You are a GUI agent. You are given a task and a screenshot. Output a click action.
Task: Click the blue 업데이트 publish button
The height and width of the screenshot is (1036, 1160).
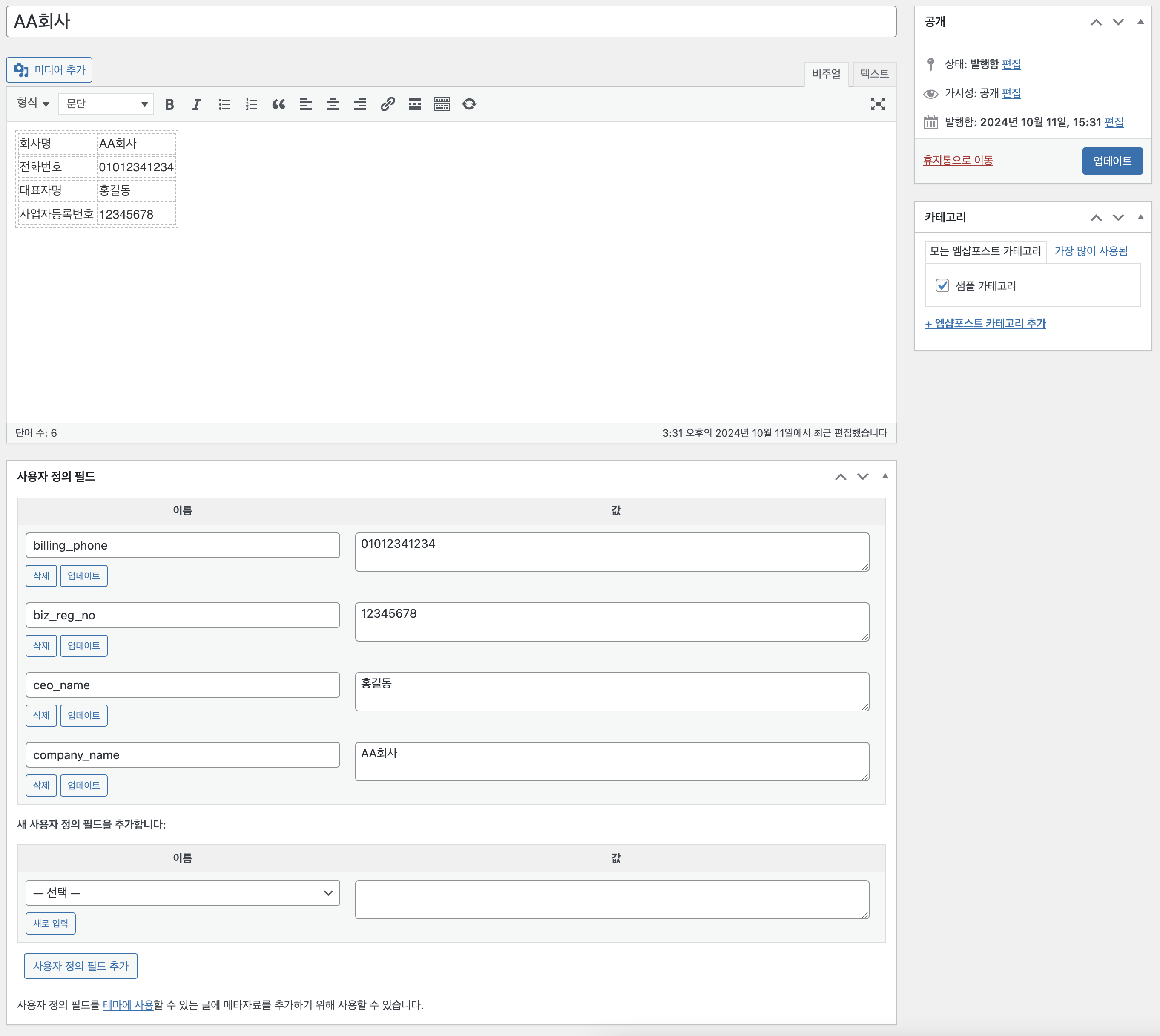[x=1112, y=161]
